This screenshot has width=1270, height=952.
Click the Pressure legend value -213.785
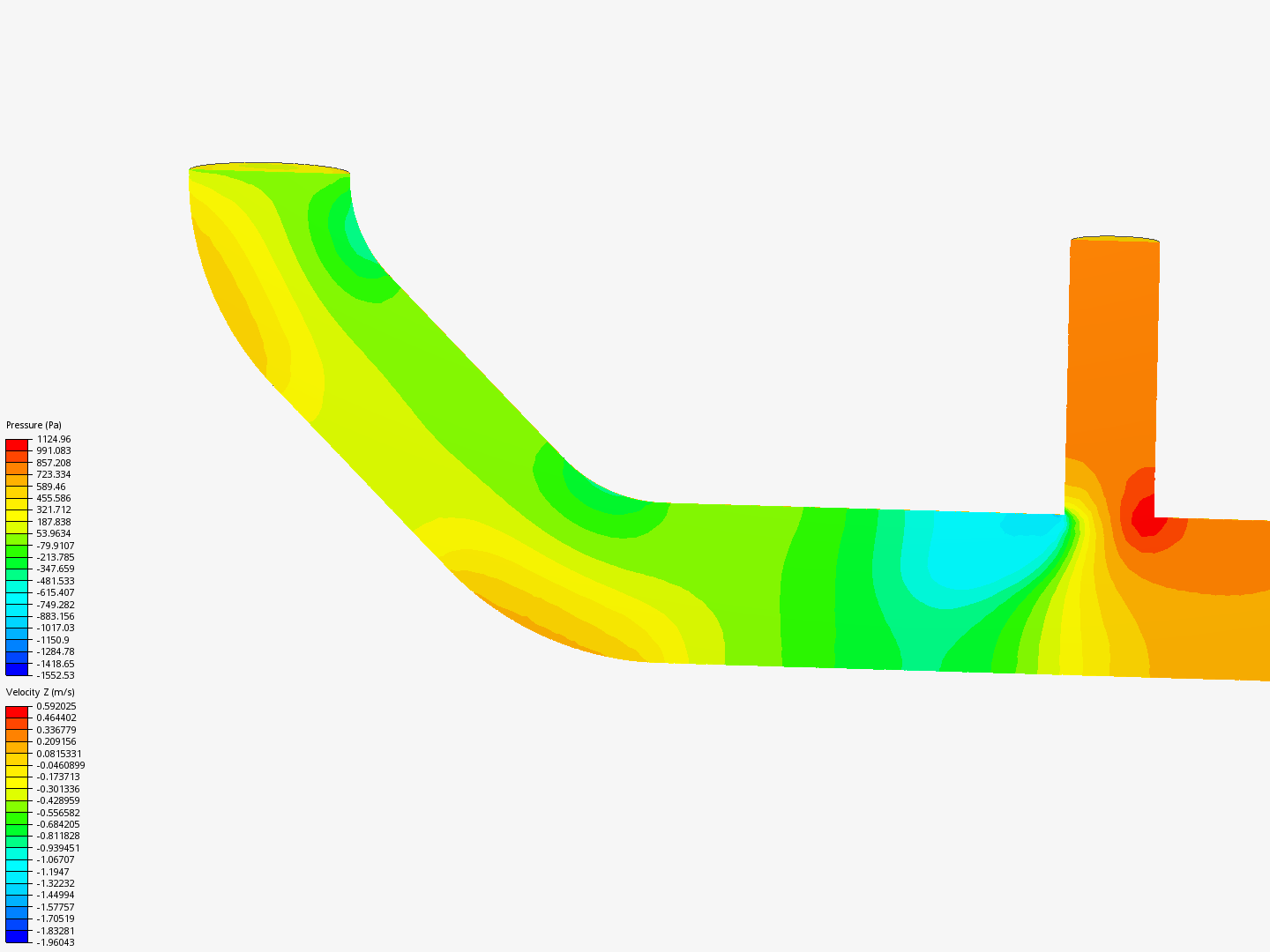click(56, 557)
